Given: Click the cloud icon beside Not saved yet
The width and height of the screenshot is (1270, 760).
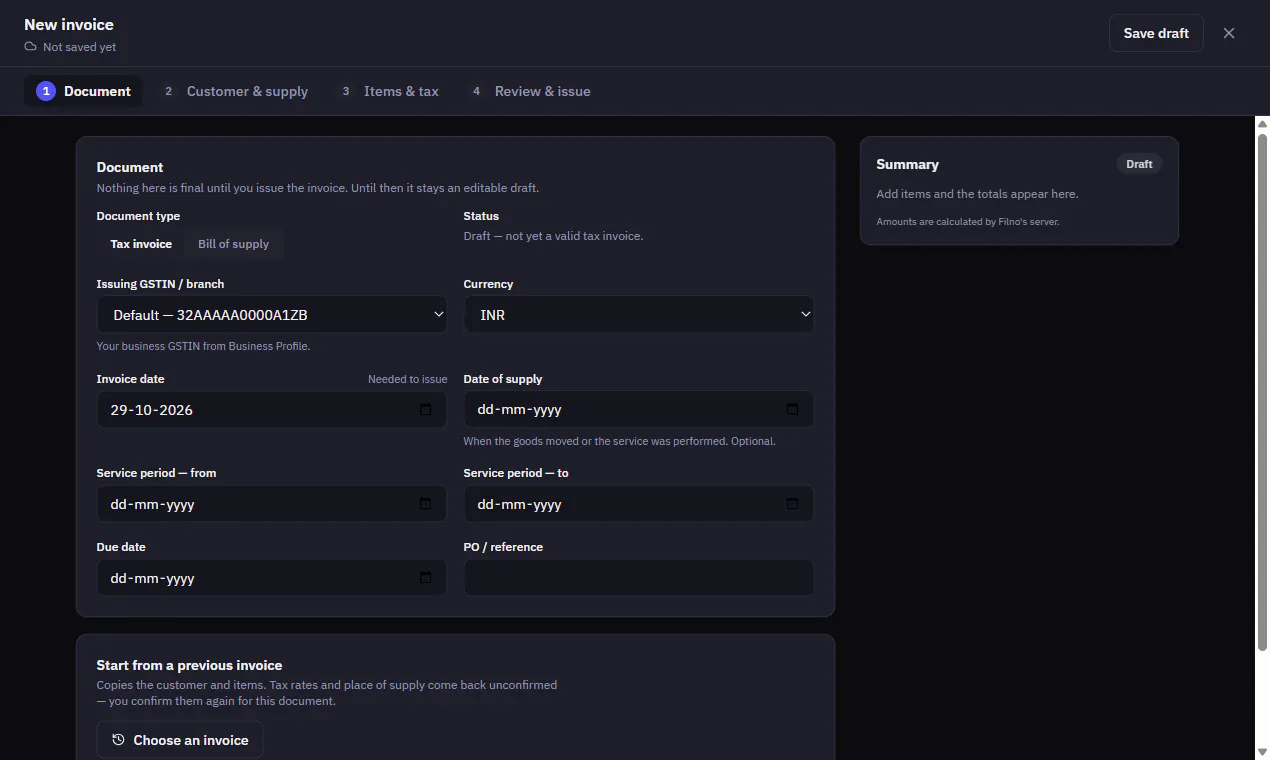Looking at the screenshot, I should [31, 47].
